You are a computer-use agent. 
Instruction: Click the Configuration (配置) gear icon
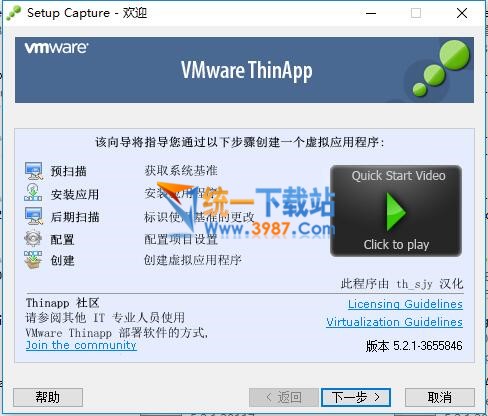(x=33, y=238)
